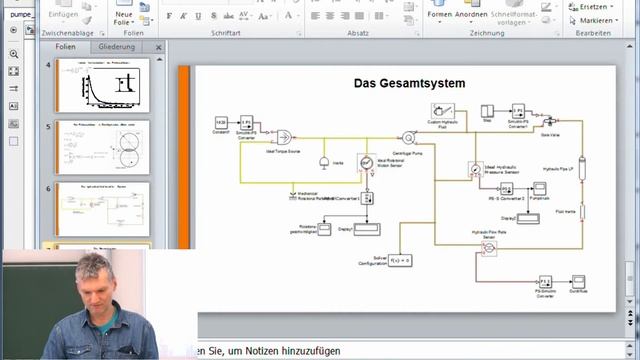This screenshot has height=360, width=640.
Task: Click the zoom magnifier icon in left sidebar
Action: pyautogui.click(x=13, y=54)
